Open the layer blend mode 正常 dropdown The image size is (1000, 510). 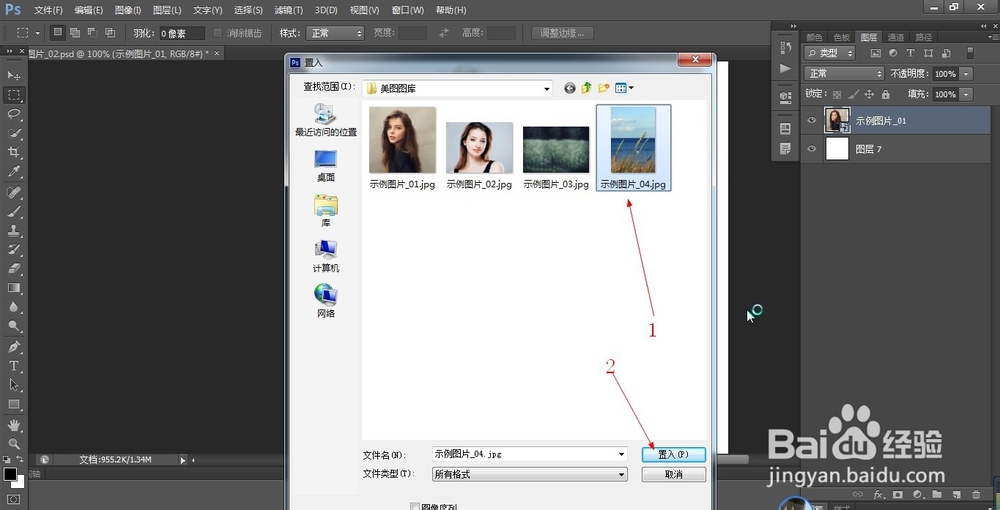tap(844, 73)
